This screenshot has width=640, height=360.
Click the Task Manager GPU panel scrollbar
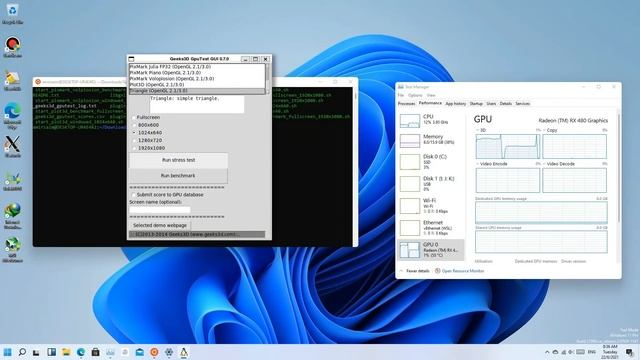pos(619,167)
